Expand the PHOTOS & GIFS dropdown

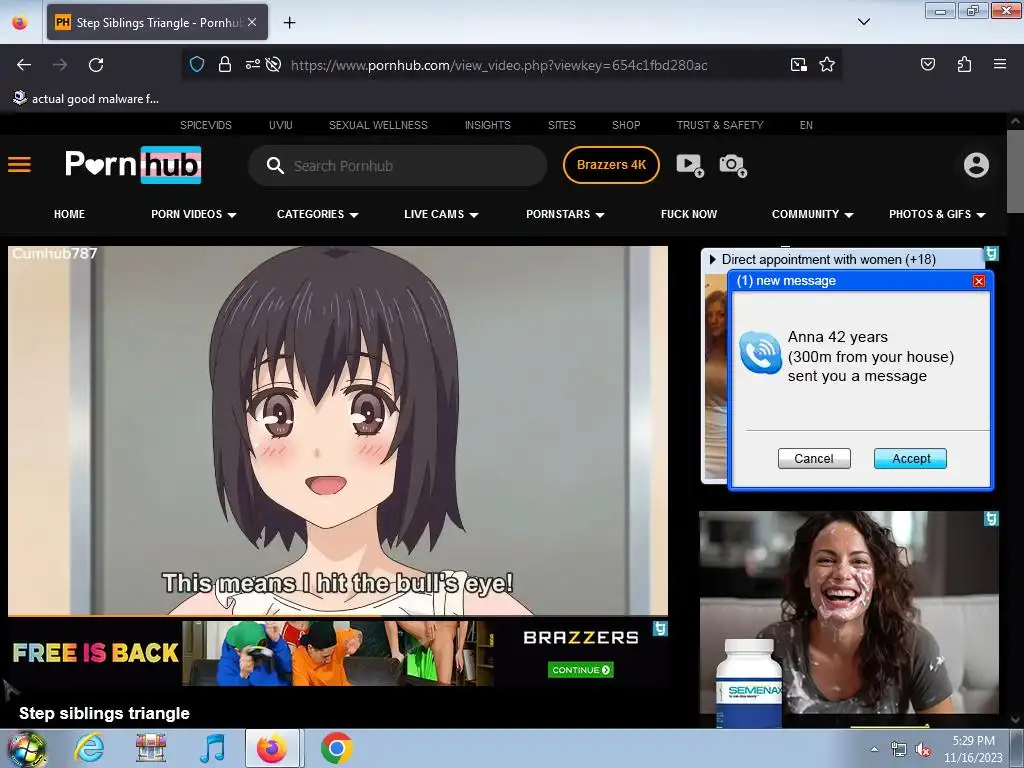pos(937,214)
